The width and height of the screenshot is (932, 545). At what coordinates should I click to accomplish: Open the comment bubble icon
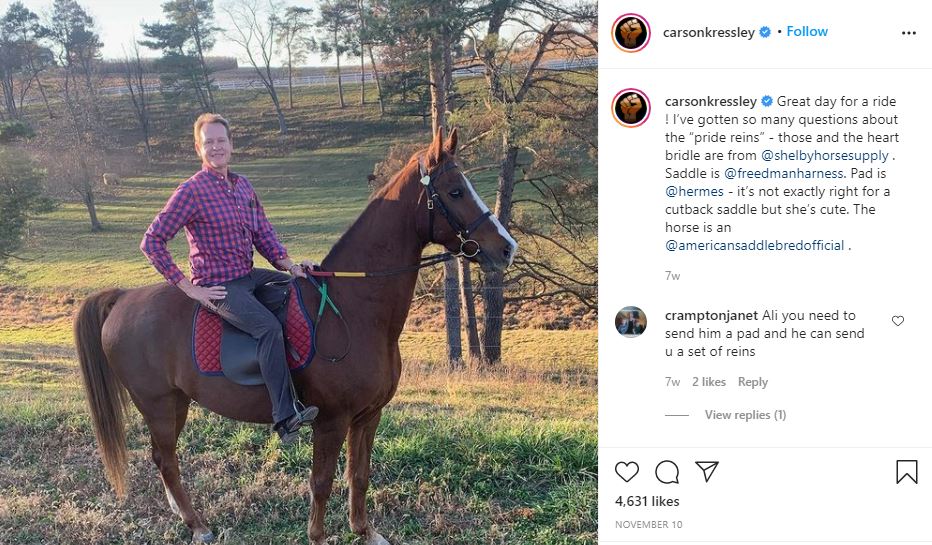coord(666,471)
